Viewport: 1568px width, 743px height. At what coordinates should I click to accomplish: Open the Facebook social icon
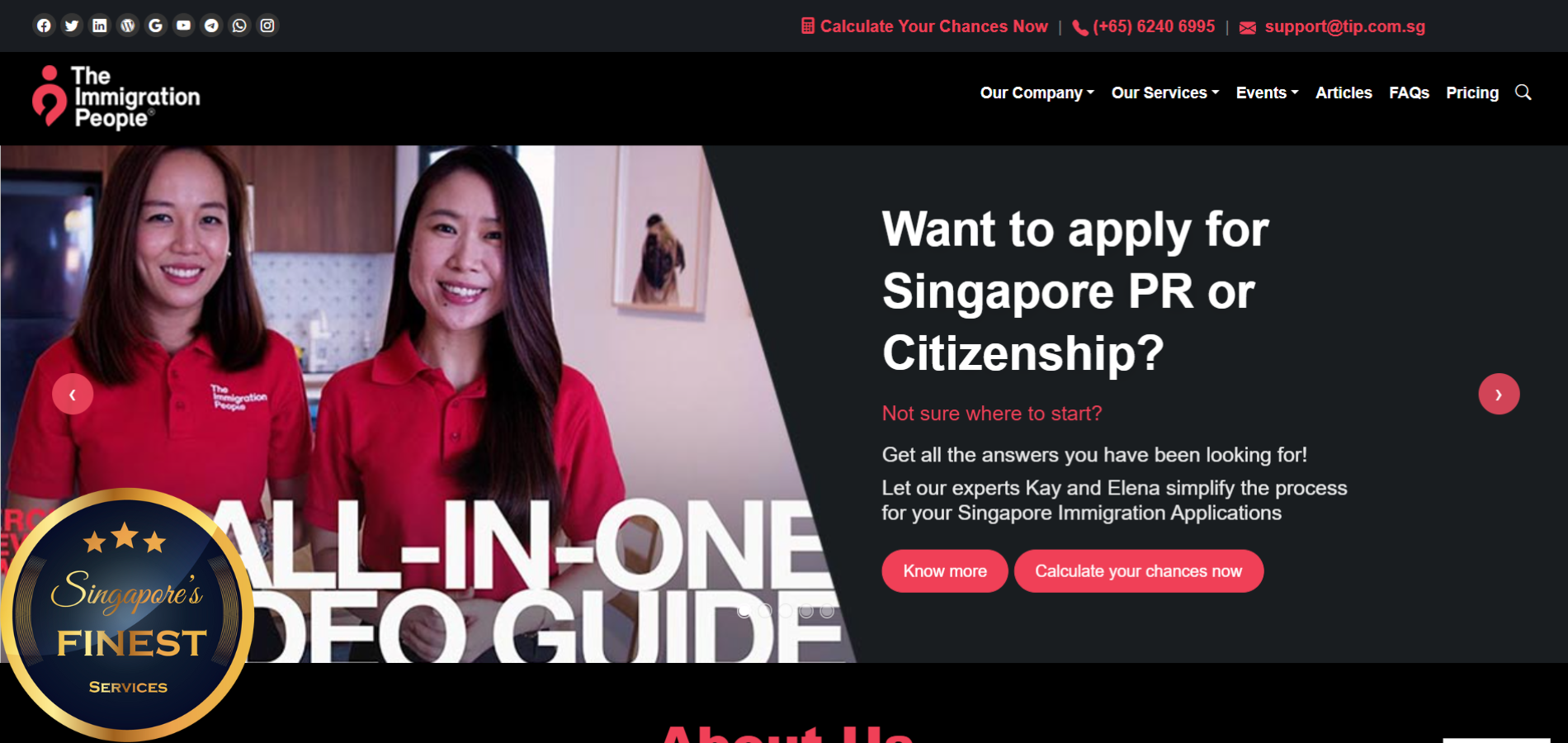[x=44, y=26]
